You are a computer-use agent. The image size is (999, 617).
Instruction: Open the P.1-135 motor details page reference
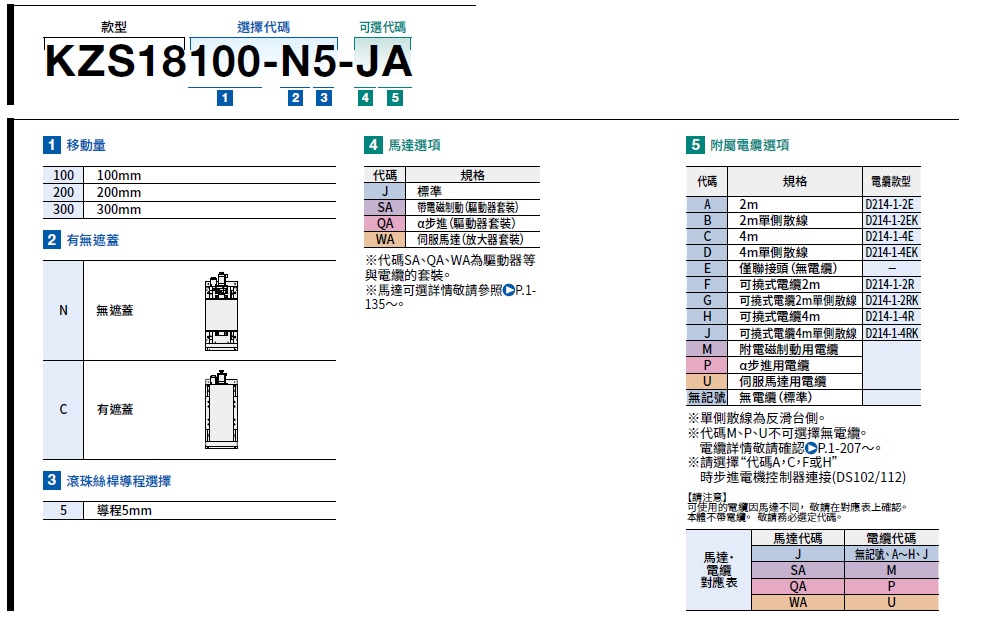(x=522, y=290)
